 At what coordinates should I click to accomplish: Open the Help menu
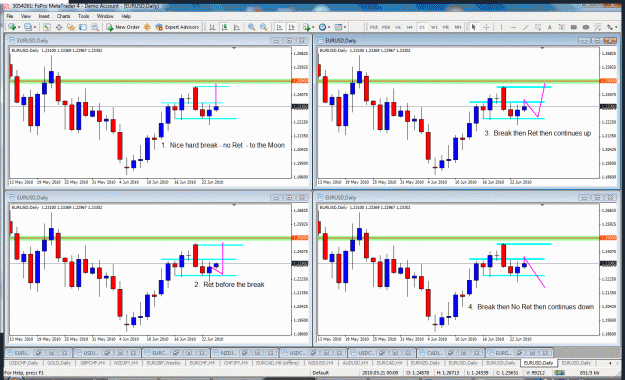pos(126,16)
